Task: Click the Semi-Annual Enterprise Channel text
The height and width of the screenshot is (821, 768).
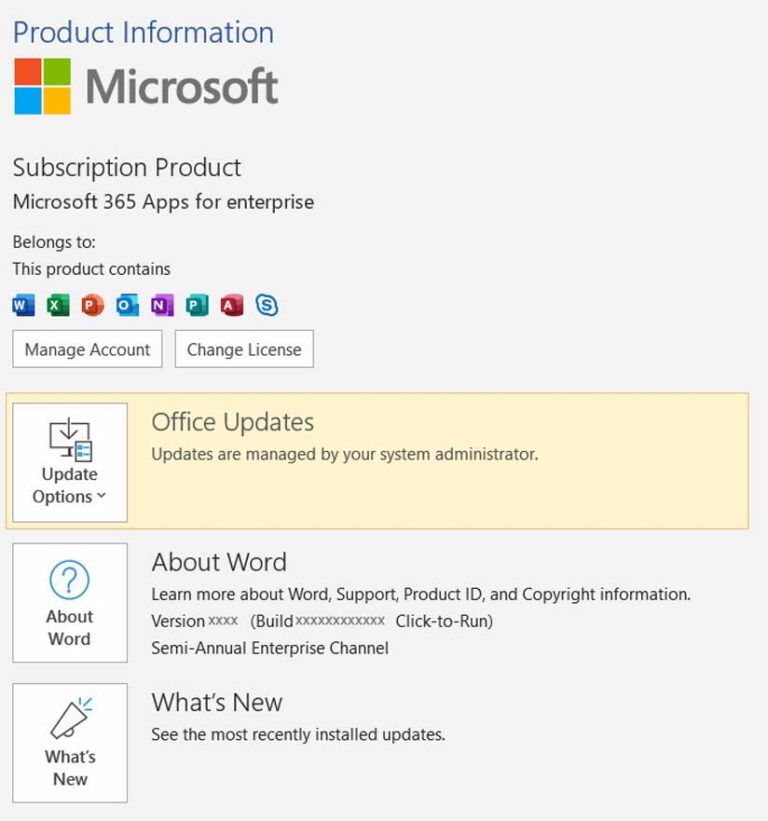Action: [270, 648]
